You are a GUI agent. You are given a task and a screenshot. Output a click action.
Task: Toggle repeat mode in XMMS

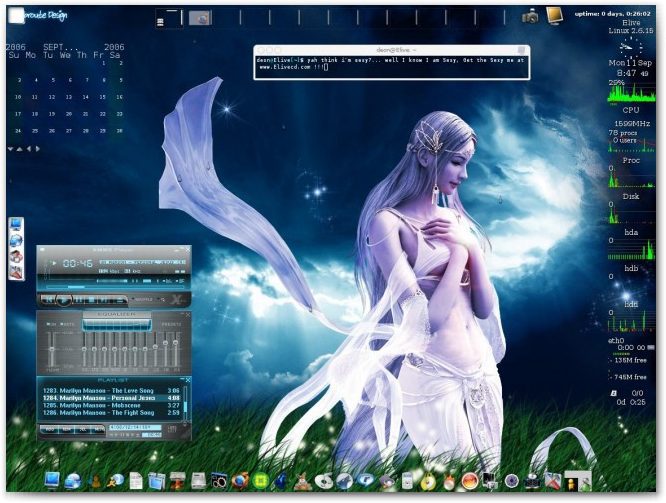click(x=162, y=299)
